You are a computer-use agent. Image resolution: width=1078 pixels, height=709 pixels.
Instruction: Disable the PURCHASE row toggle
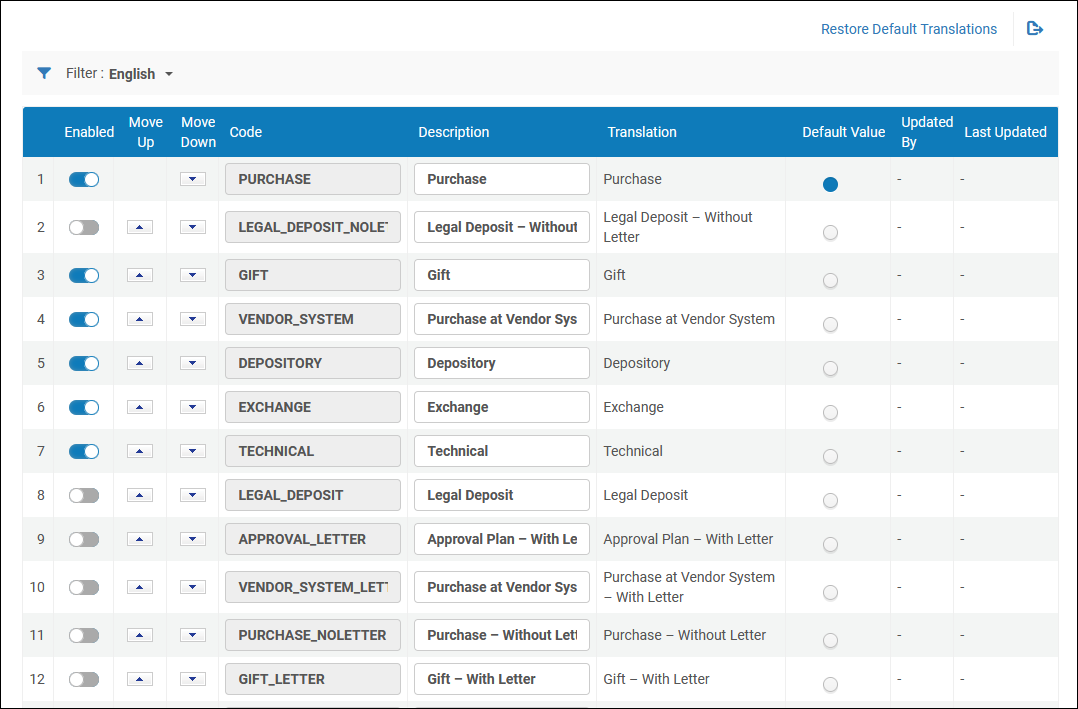[x=84, y=179]
